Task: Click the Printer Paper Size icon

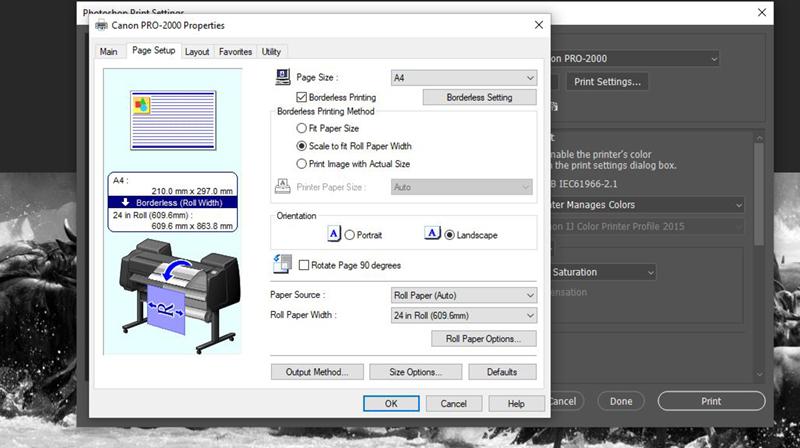Action: [282, 186]
